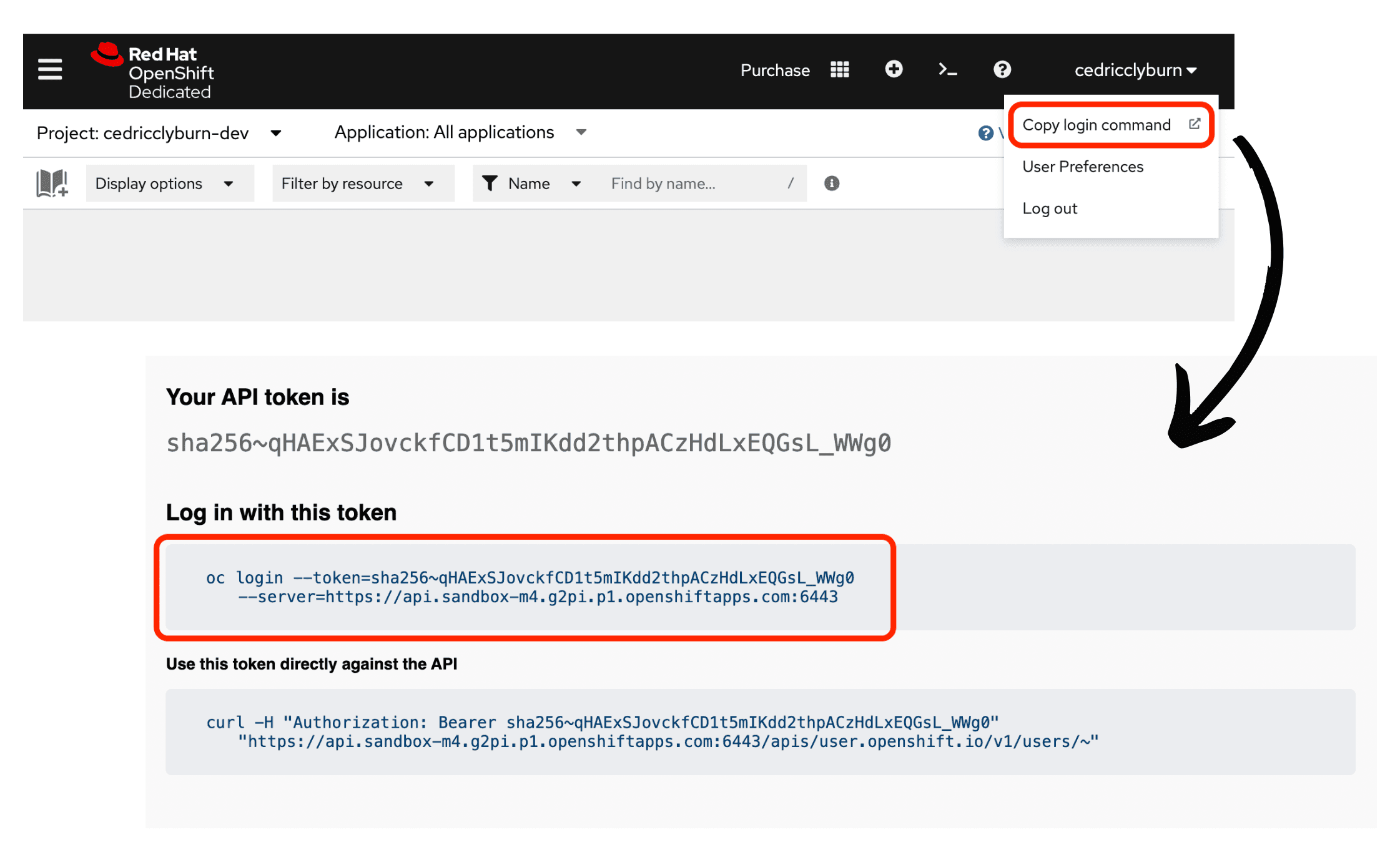
Task: Open the Filter by resource dropdown
Action: click(x=363, y=183)
